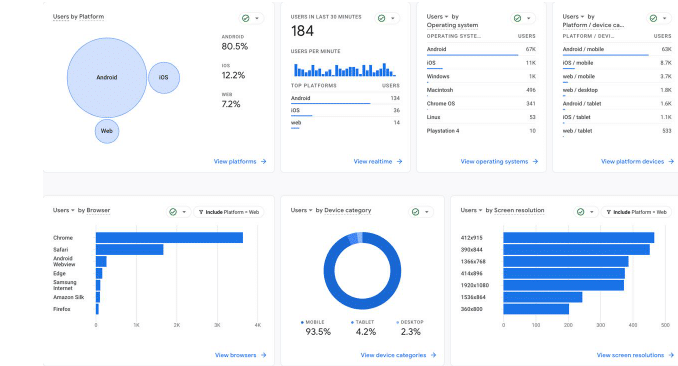The width and height of the screenshot is (678, 366).
Task: Click the 412x915 bar in the resolution chart
Action: [579, 238]
